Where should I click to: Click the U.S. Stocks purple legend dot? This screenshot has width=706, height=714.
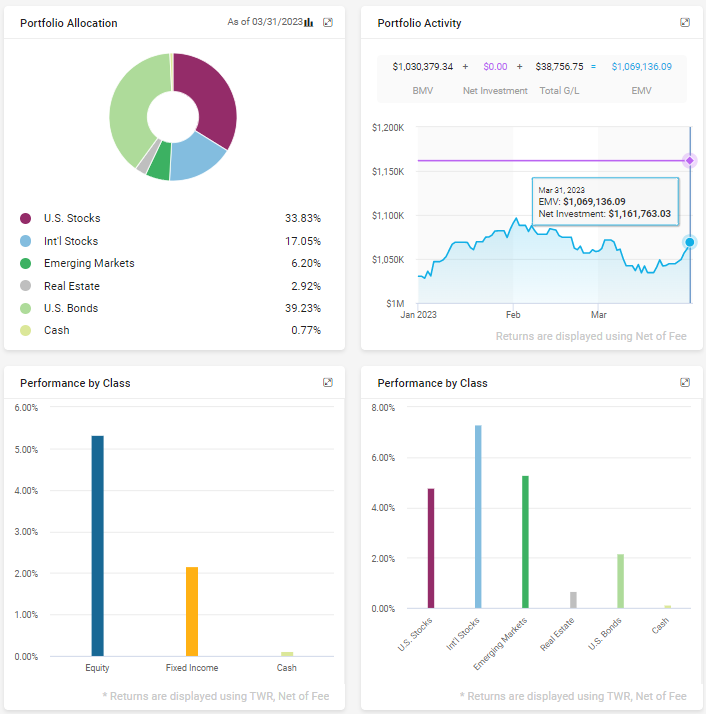coord(26,218)
